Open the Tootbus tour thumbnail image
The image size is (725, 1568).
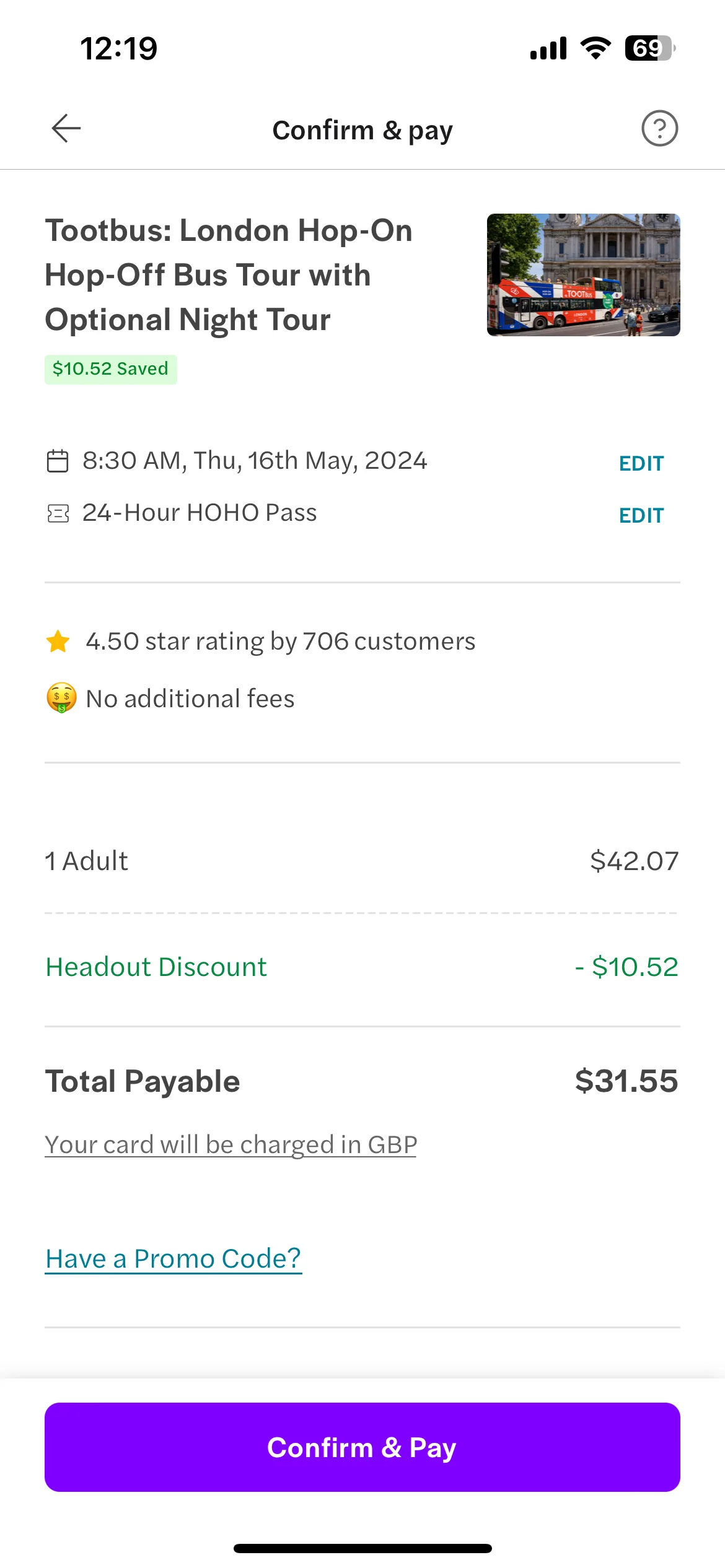[x=583, y=275]
